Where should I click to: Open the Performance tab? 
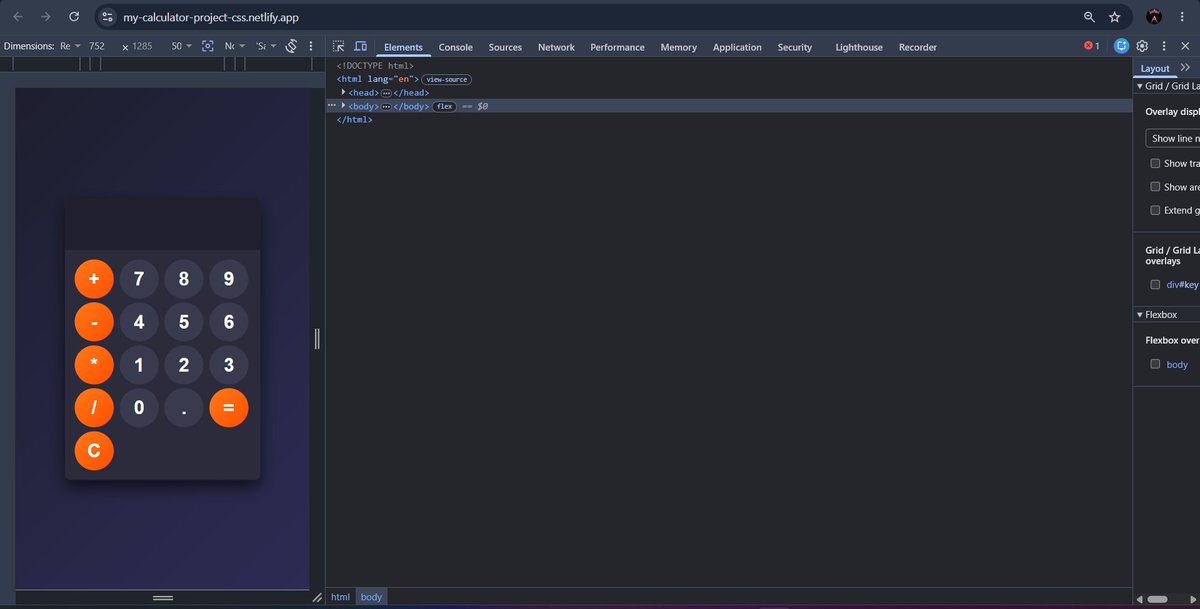tap(617, 47)
